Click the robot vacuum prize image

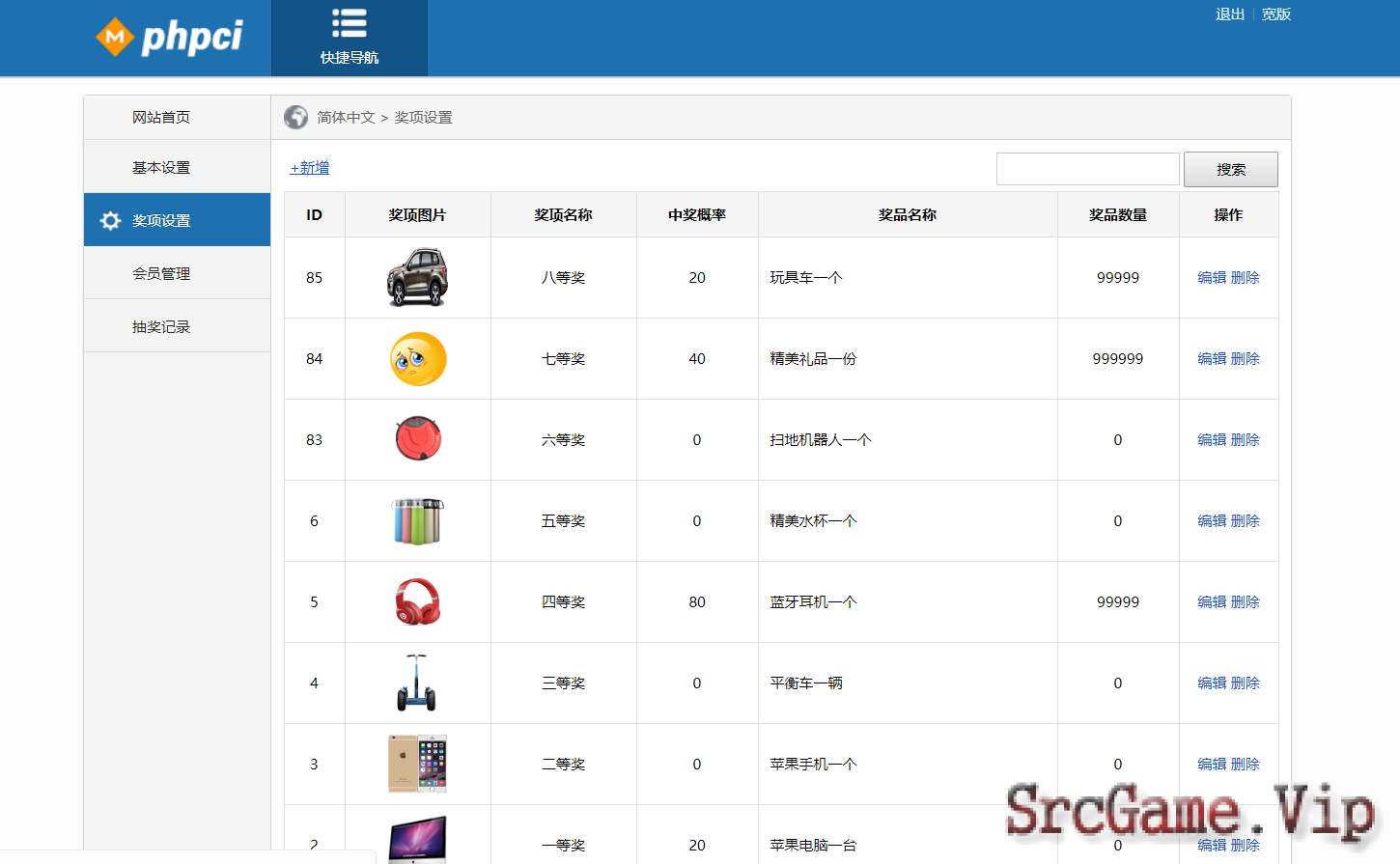pos(417,439)
